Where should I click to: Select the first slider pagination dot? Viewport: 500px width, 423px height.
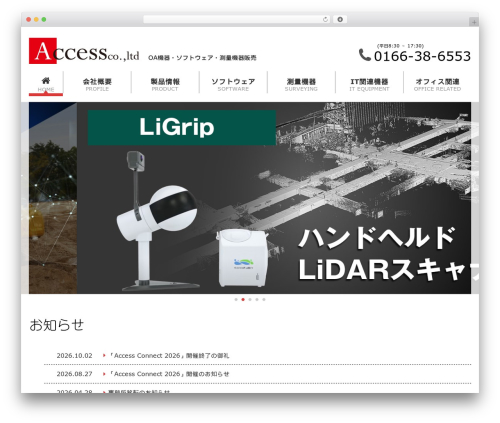point(236,300)
